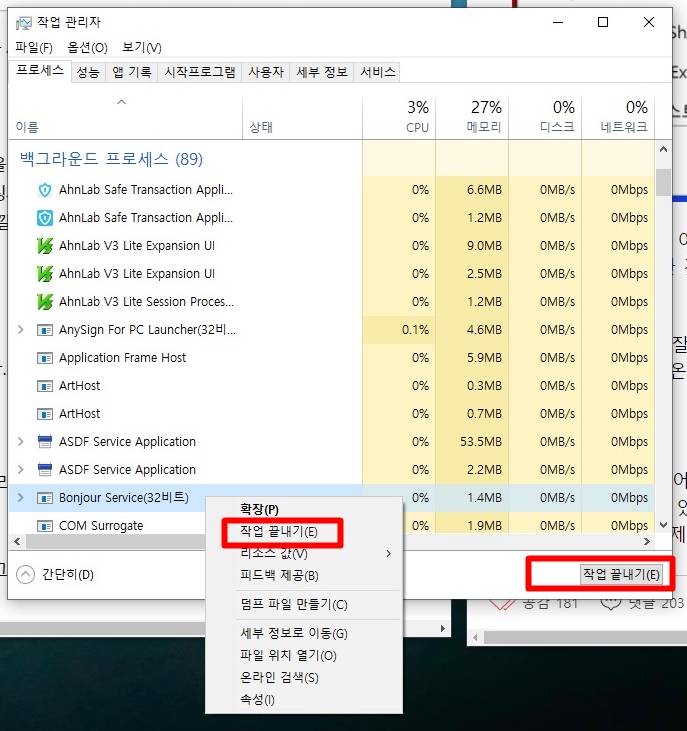This screenshot has width=687, height=731.
Task: Click the horizontal scrollbar right arrow
Action: point(647,541)
